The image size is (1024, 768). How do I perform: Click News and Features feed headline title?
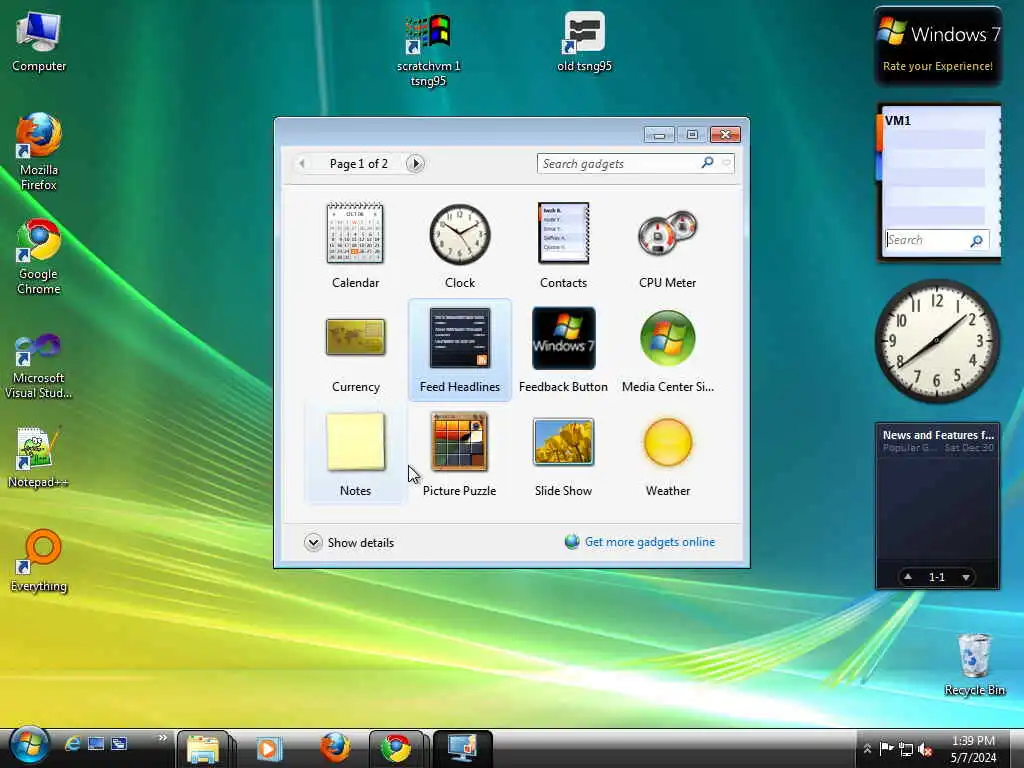[x=938, y=435]
